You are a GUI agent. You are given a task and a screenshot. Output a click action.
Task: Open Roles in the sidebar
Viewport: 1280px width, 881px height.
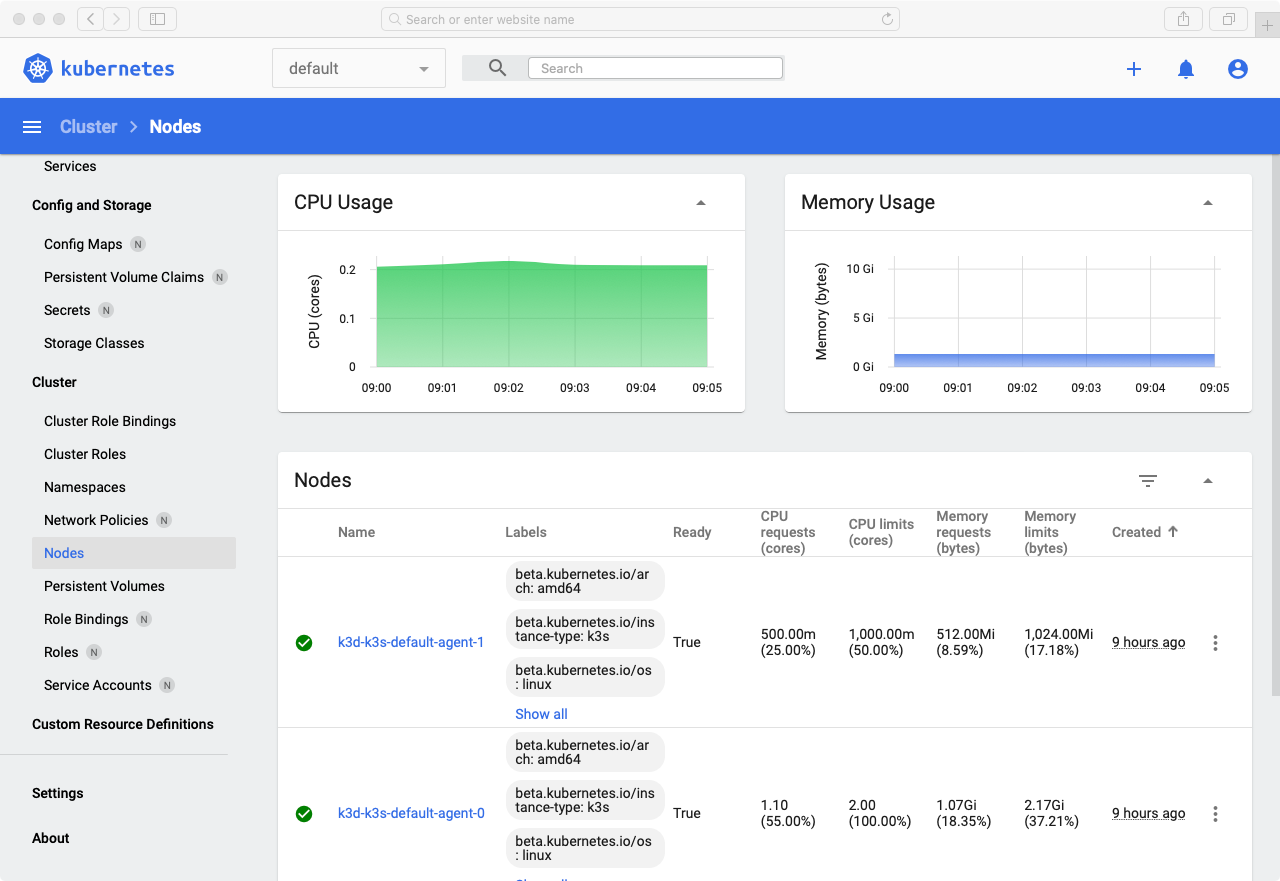(x=61, y=652)
